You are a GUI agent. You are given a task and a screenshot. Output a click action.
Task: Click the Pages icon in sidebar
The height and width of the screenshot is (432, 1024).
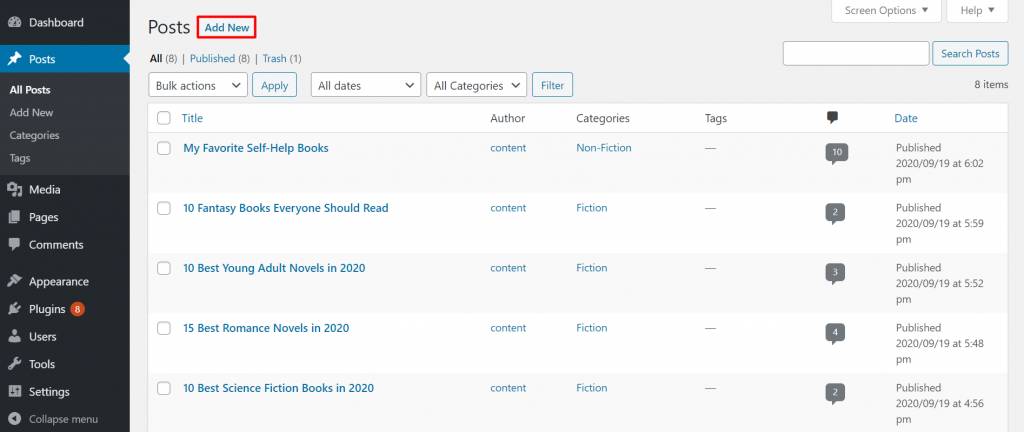pos(15,217)
